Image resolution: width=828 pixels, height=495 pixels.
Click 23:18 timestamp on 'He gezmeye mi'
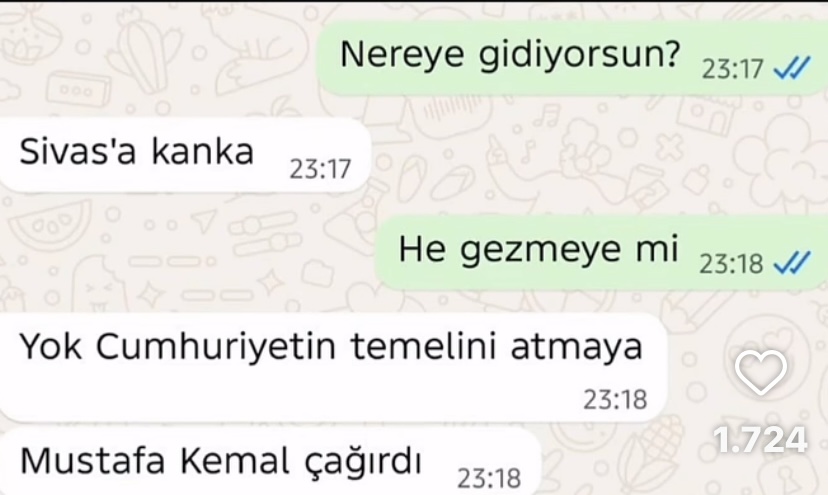[x=731, y=264]
